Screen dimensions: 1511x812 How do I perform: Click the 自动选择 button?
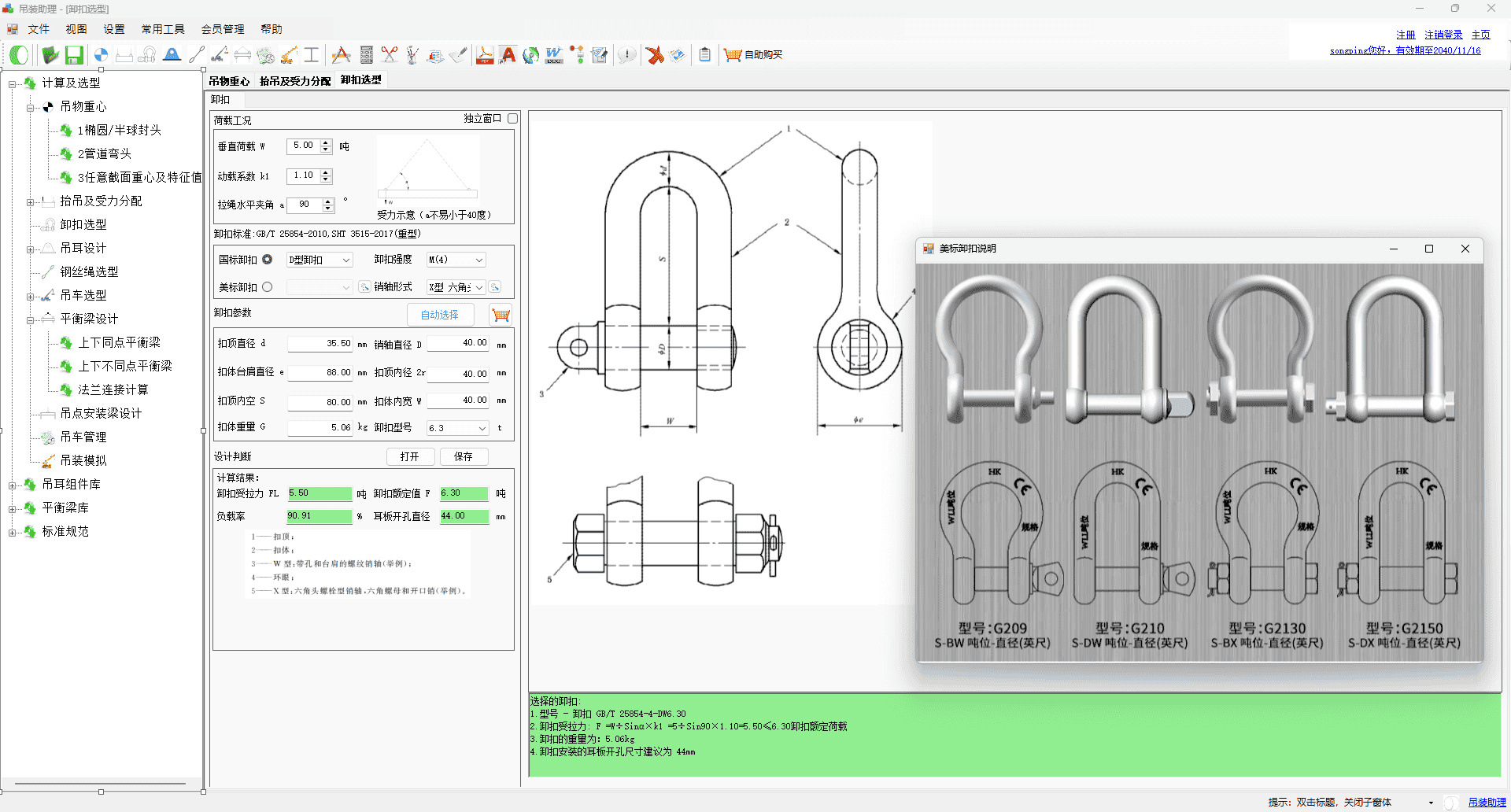[439, 315]
